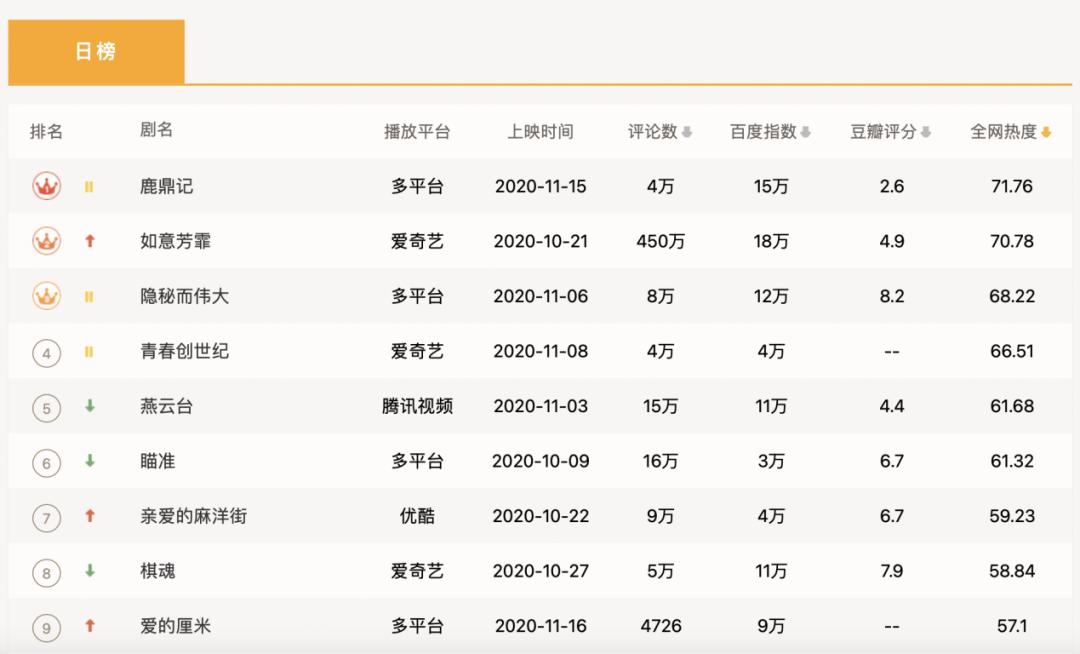
Task: Sort by 豆瓣评分 using its arrow
Action: (926, 132)
